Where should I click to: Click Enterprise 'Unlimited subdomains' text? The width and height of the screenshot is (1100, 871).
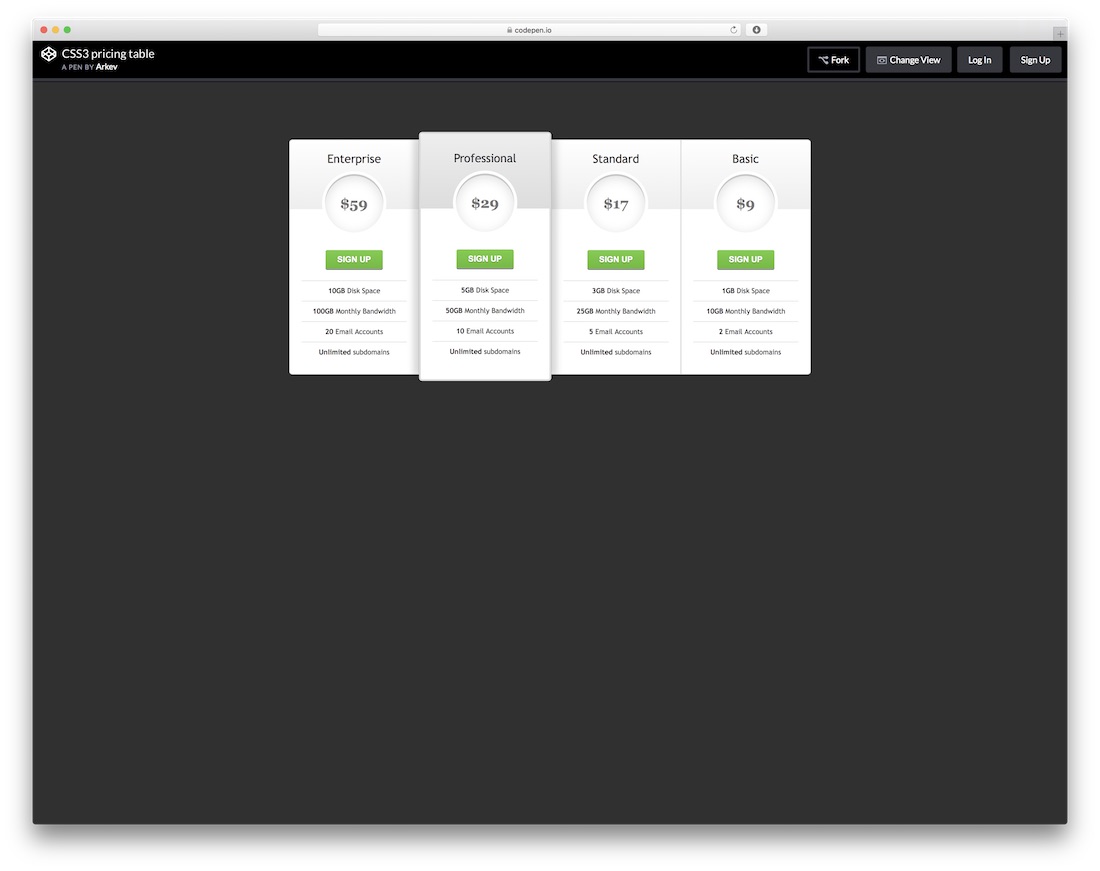coord(354,352)
